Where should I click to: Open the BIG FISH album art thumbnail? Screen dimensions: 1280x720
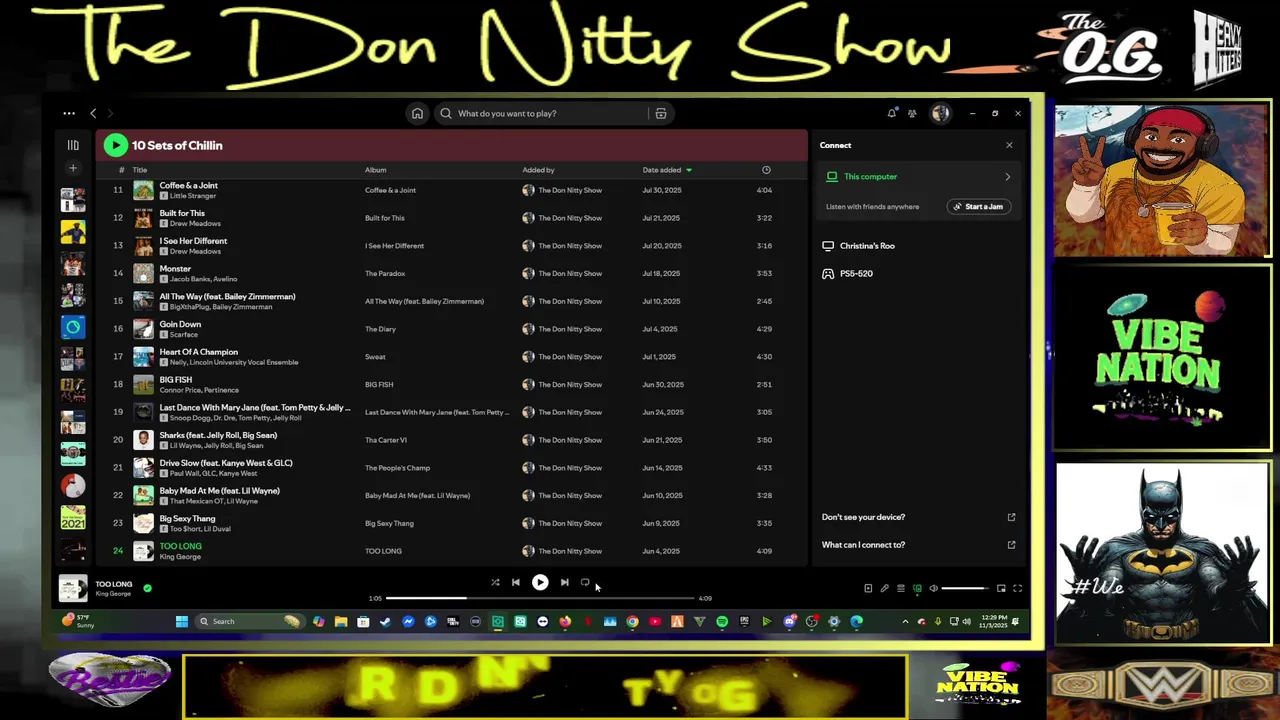143,384
